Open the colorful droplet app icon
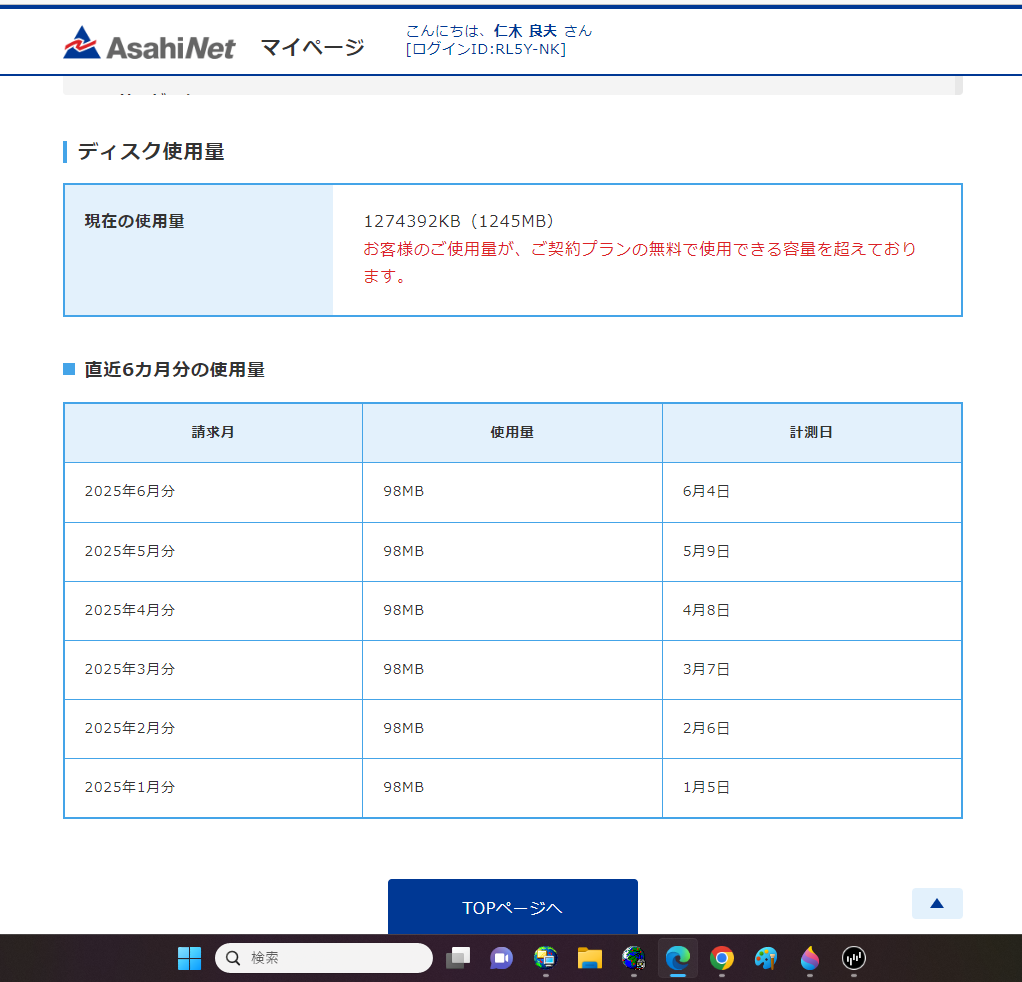 pyautogui.click(x=809, y=958)
